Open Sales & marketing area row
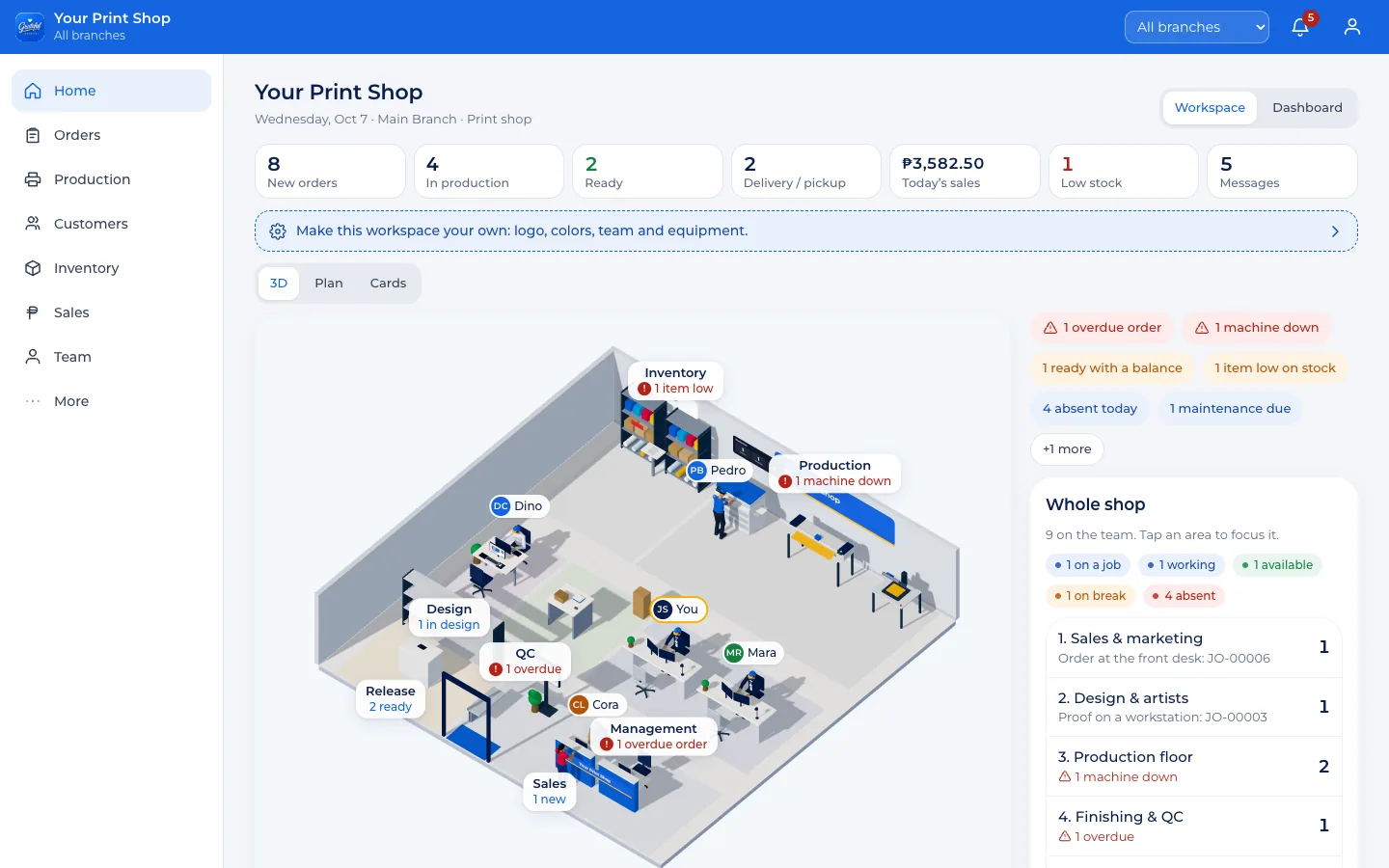Screen dimensions: 1389x868 1194,648
